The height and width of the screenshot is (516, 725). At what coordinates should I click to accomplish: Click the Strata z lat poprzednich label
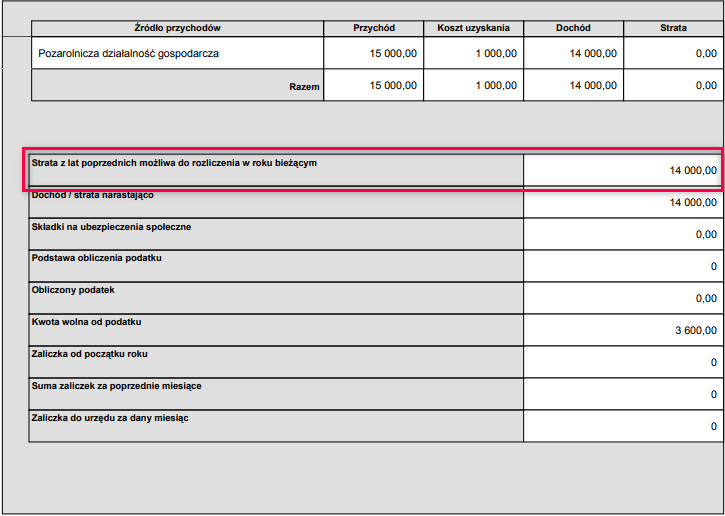(x=174, y=163)
